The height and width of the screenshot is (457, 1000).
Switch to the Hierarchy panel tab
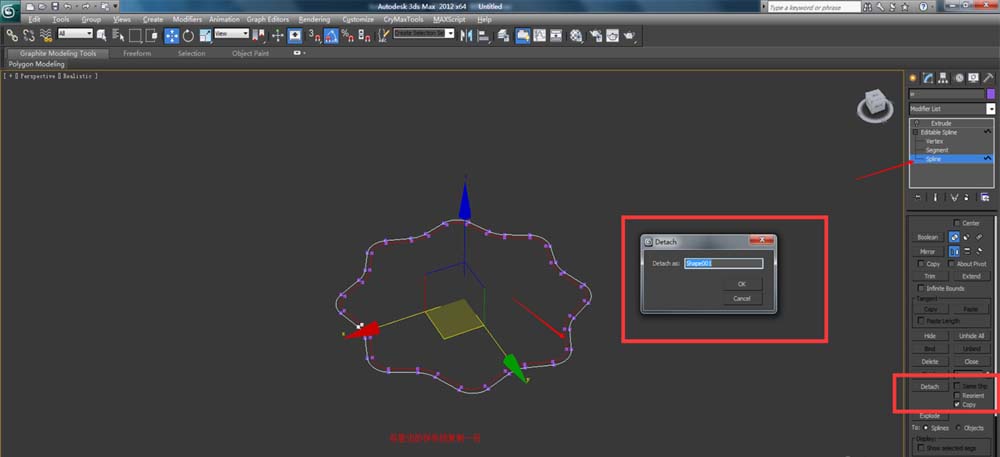point(944,78)
